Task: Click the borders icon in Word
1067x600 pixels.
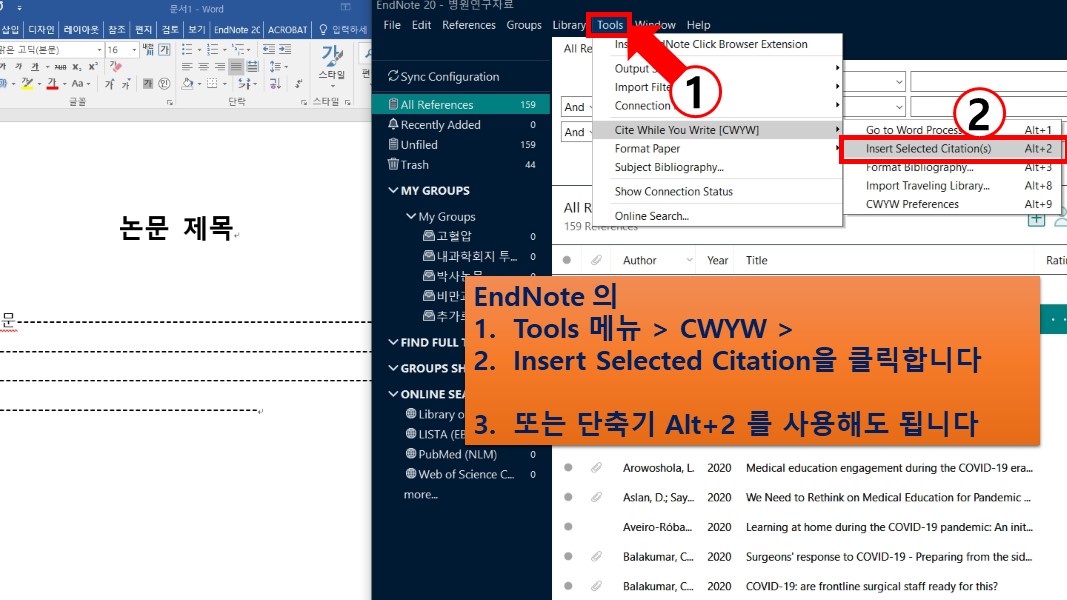Action: click(x=212, y=84)
